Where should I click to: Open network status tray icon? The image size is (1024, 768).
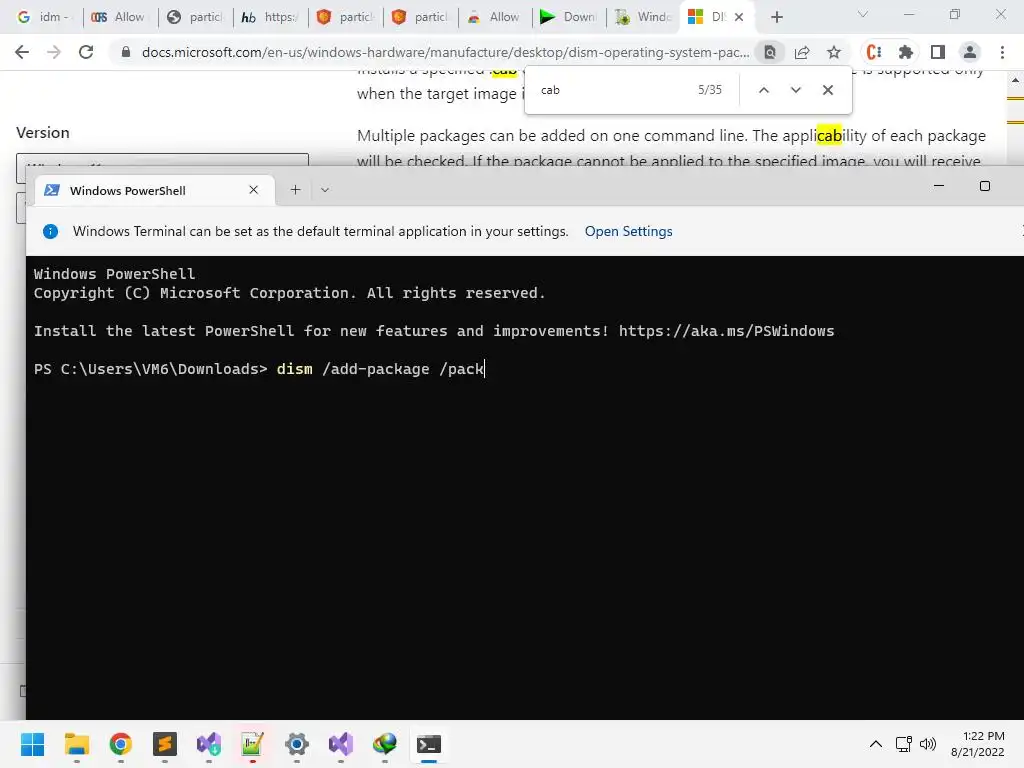904,744
